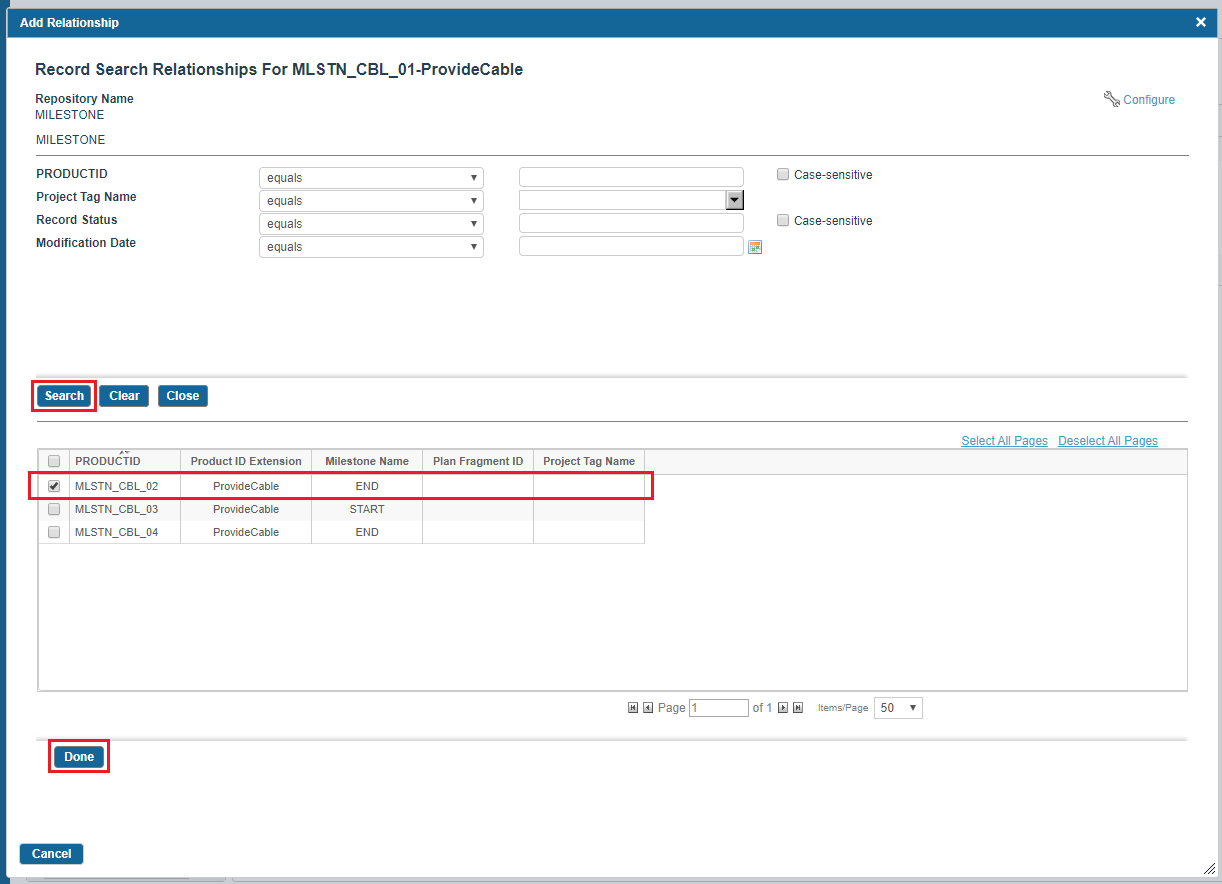The image size is (1222, 884).
Task: Open the Record Status operator dropdown
Action: [371, 224]
